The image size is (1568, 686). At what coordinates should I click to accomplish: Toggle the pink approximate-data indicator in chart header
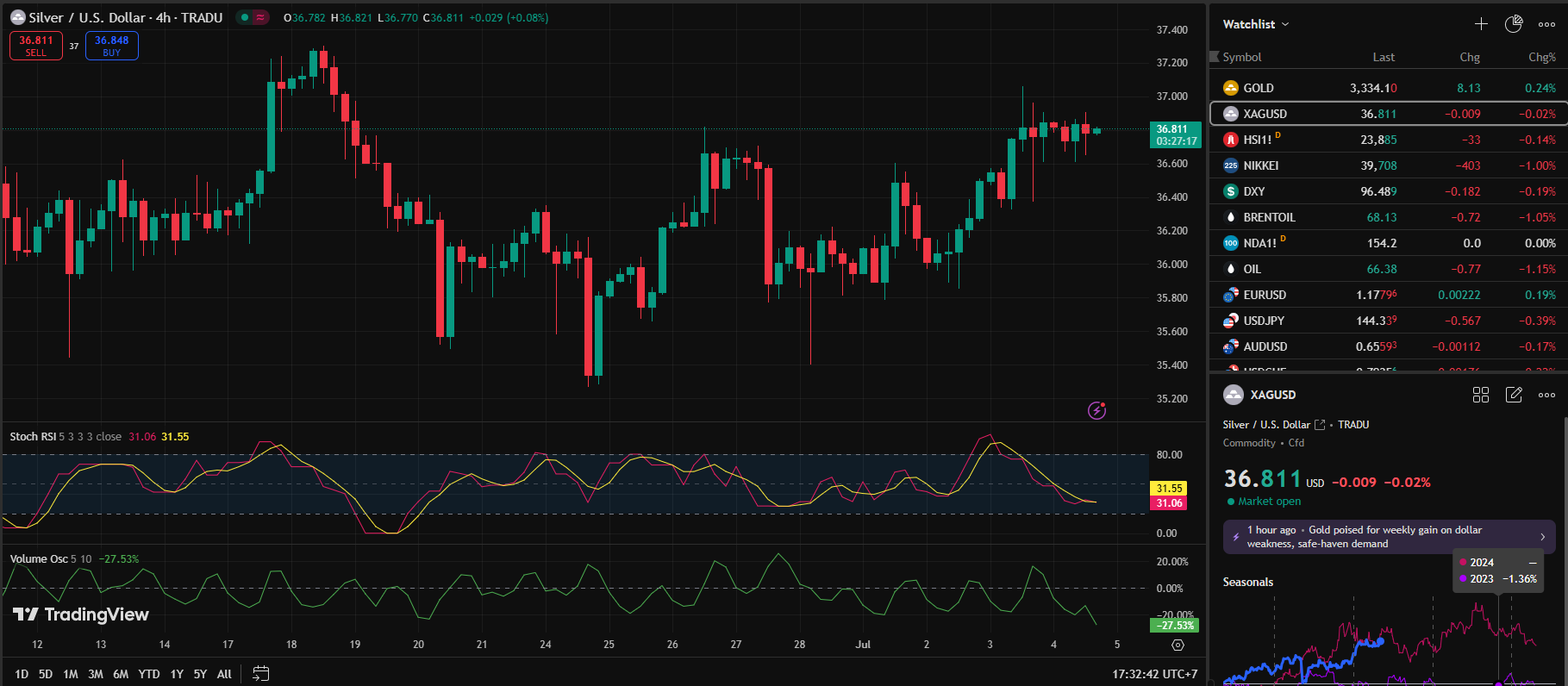(260, 17)
